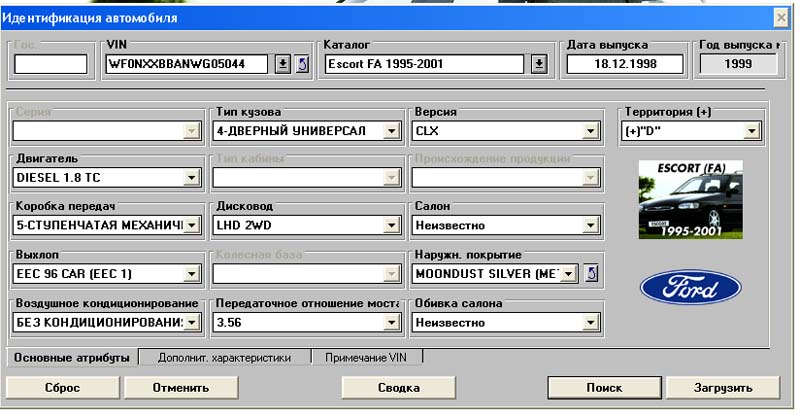Click into the Дата выпуска date field

pyautogui.click(x=624, y=64)
